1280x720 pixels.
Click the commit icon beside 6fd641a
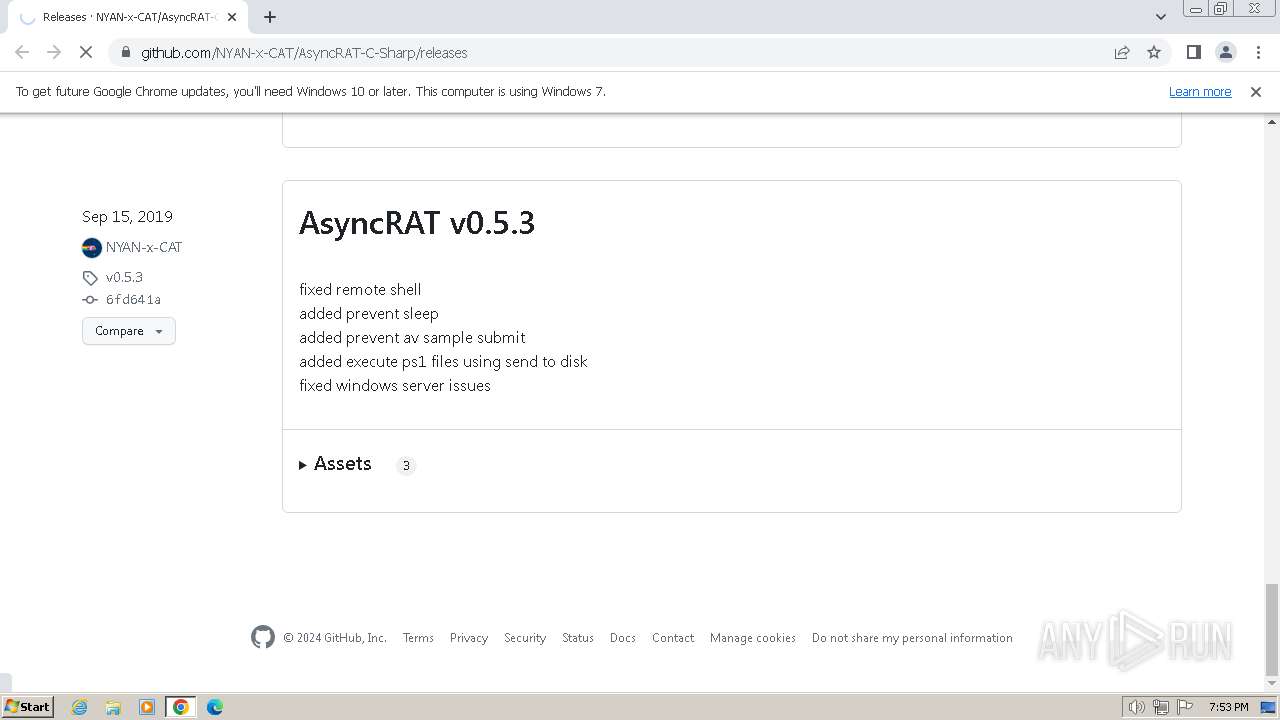[90, 300]
